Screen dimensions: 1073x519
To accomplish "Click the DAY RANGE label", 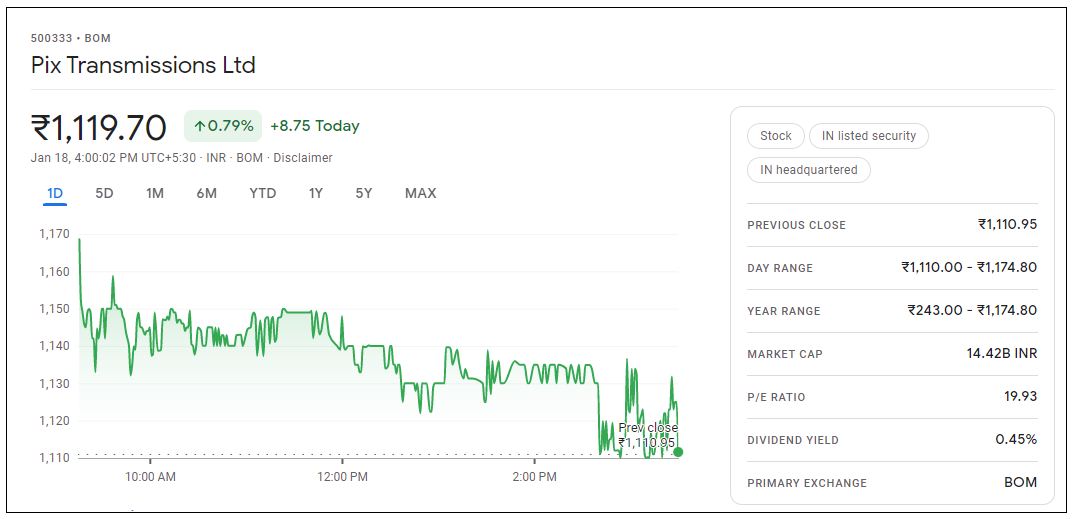I will (x=780, y=268).
